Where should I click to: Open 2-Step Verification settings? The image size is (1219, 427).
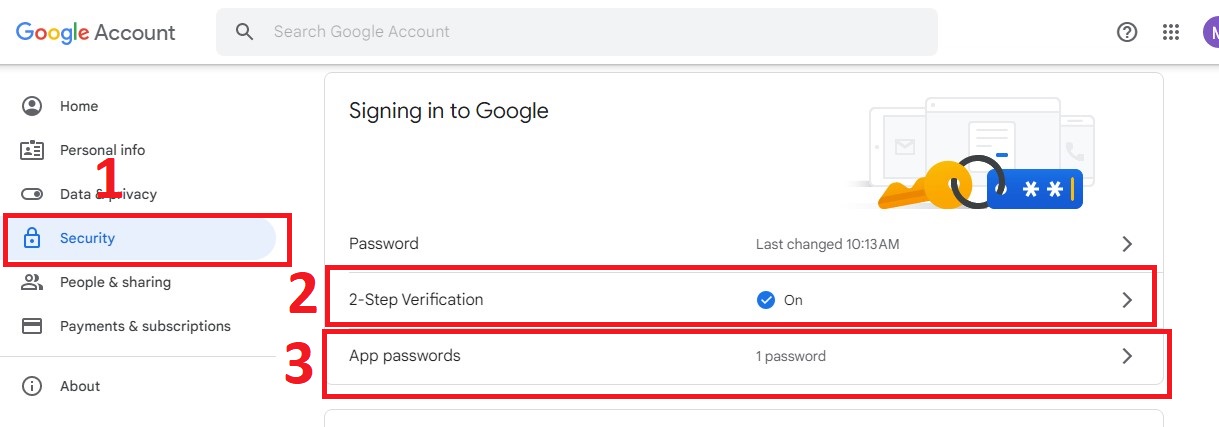pyautogui.click(x=744, y=300)
